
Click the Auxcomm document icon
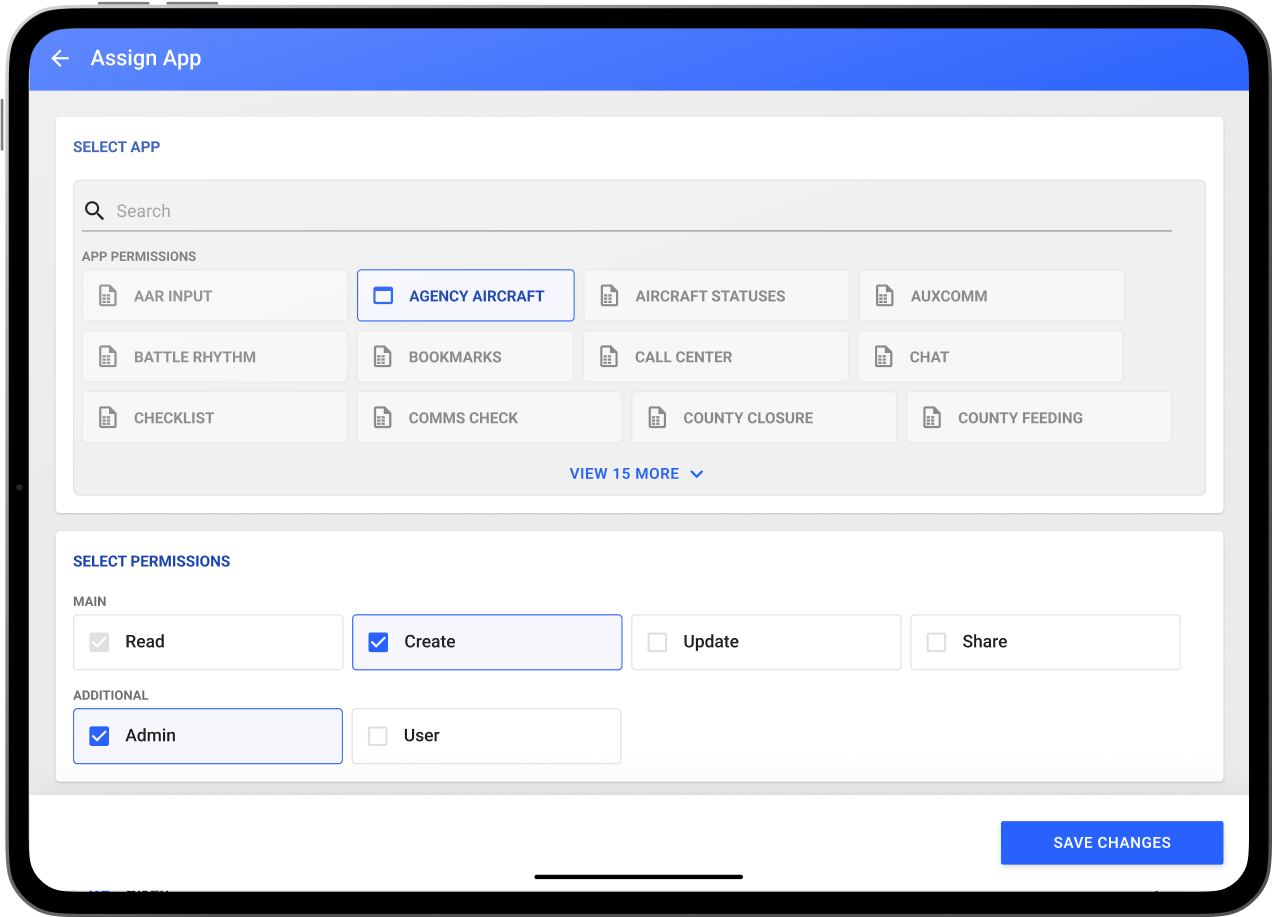tap(884, 296)
